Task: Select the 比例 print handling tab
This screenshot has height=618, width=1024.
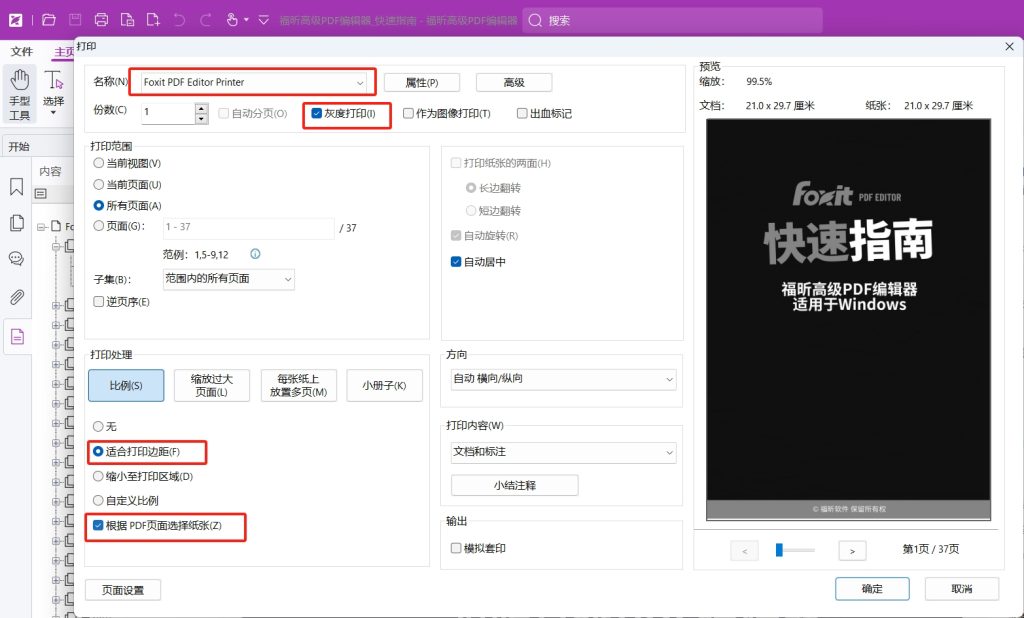Action: (126, 385)
